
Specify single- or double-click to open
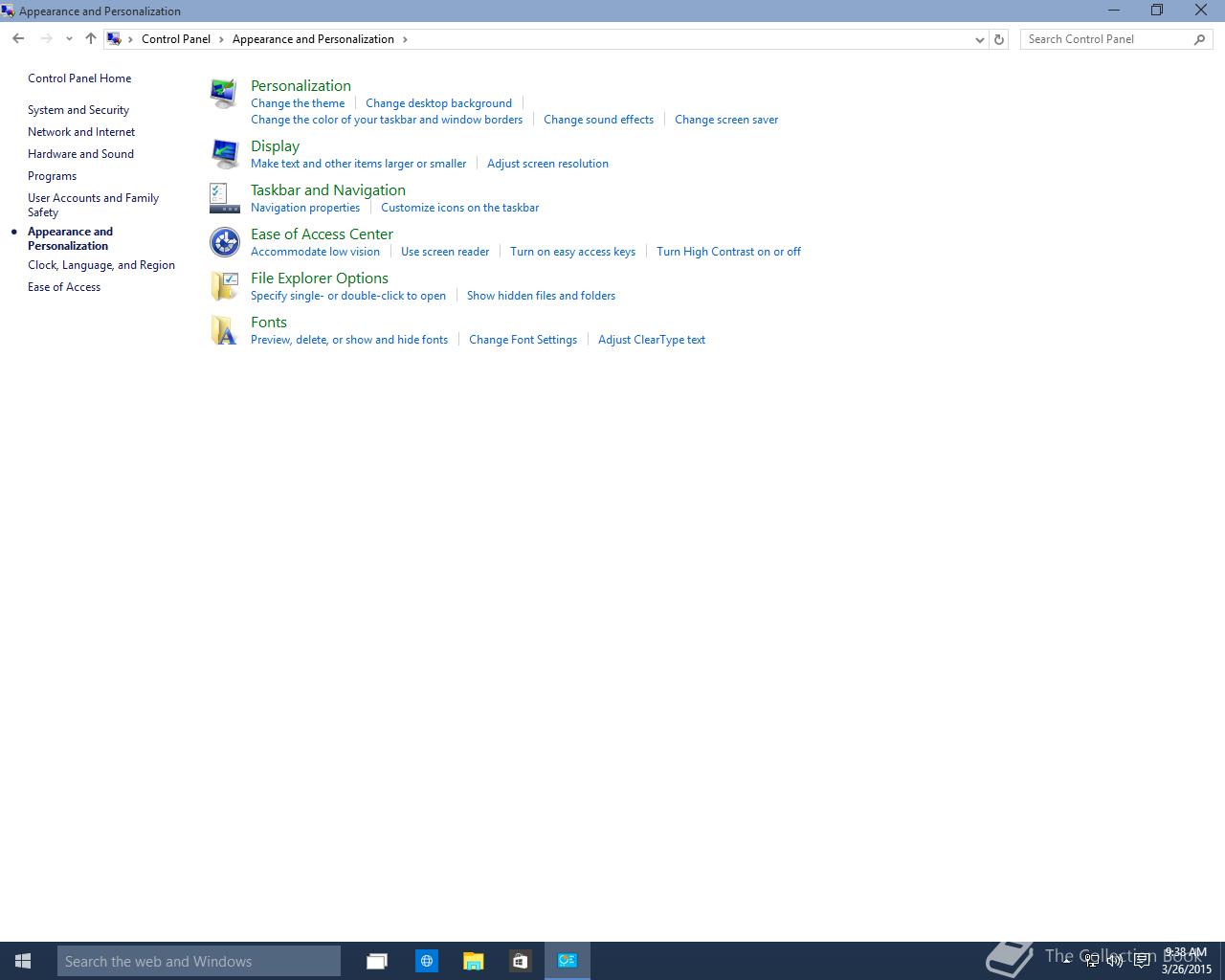click(x=348, y=296)
